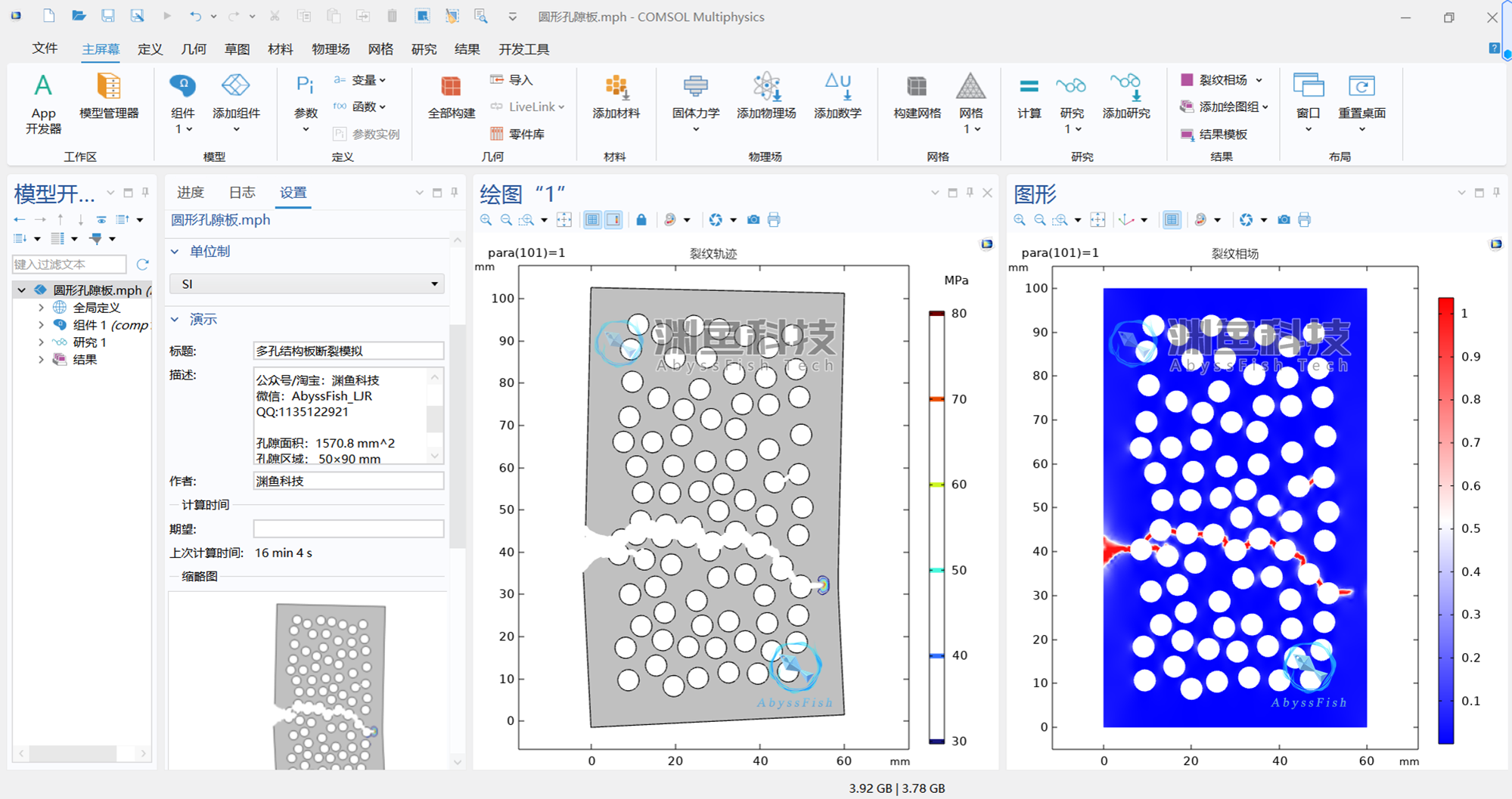The image size is (1512, 799).
Task: Take a snapshot in the 绘图 1 toolbar
Action: coord(753,220)
